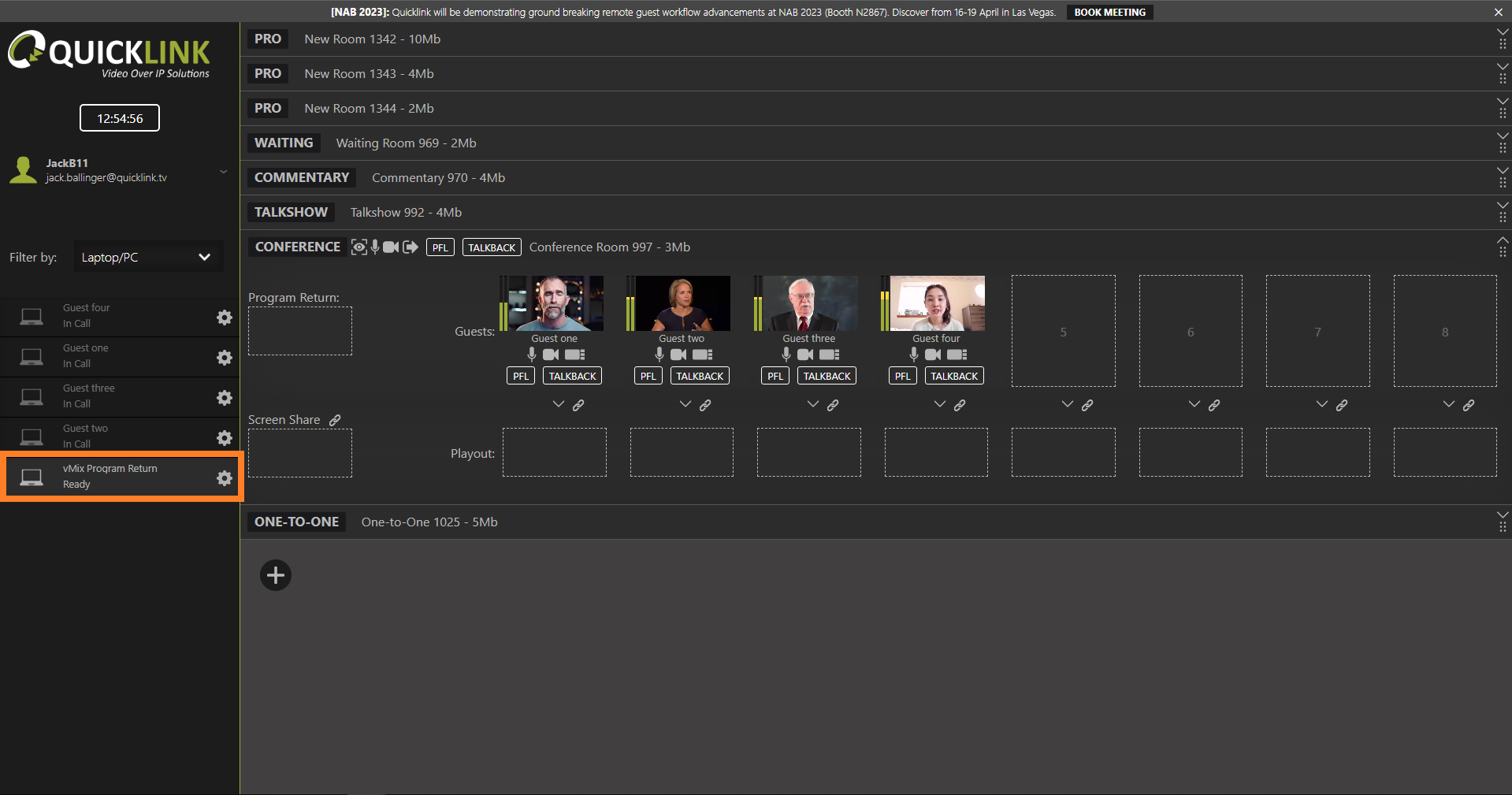Click the empty Program Return slot
This screenshot has width=1512, height=795.
(300, 331)
